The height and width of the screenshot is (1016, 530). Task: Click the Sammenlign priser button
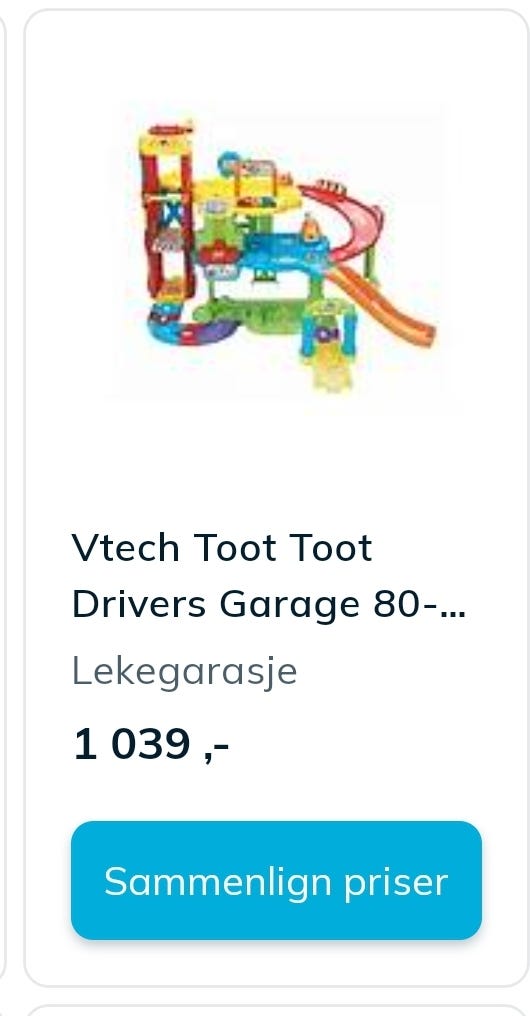(276, 881)
